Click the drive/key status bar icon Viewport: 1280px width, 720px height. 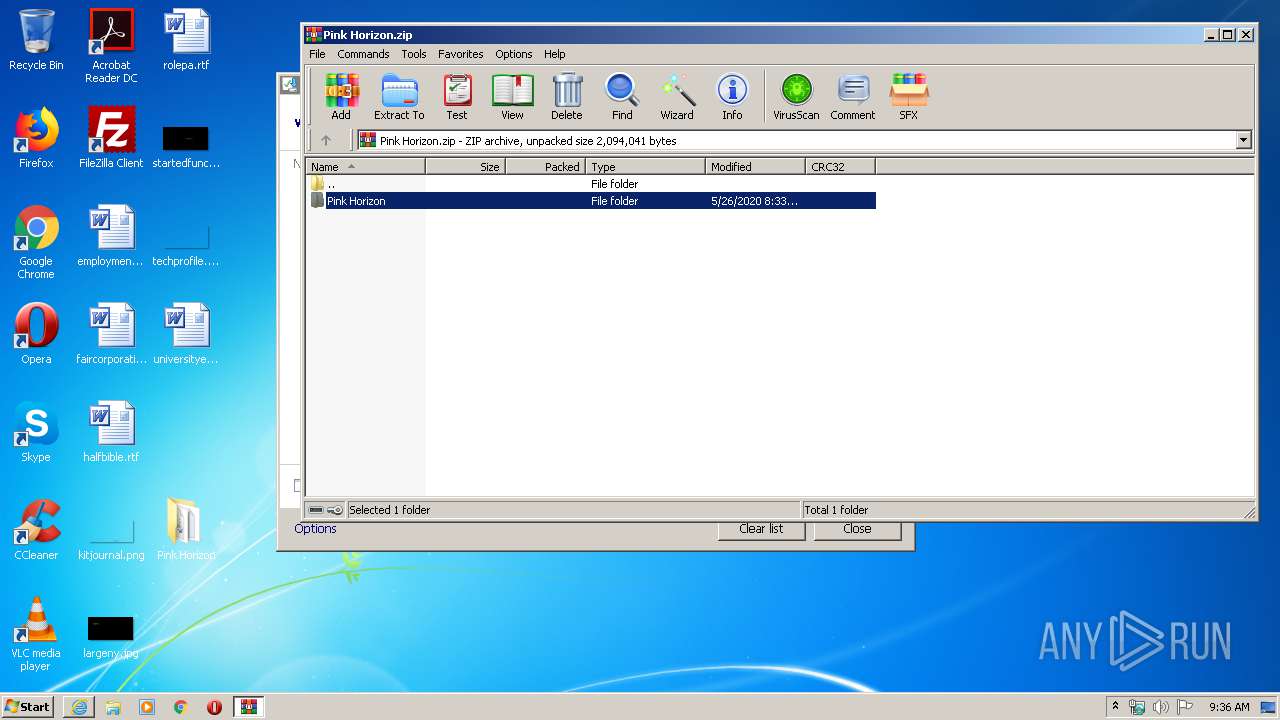pyautogui.click(x=325, y=510)
